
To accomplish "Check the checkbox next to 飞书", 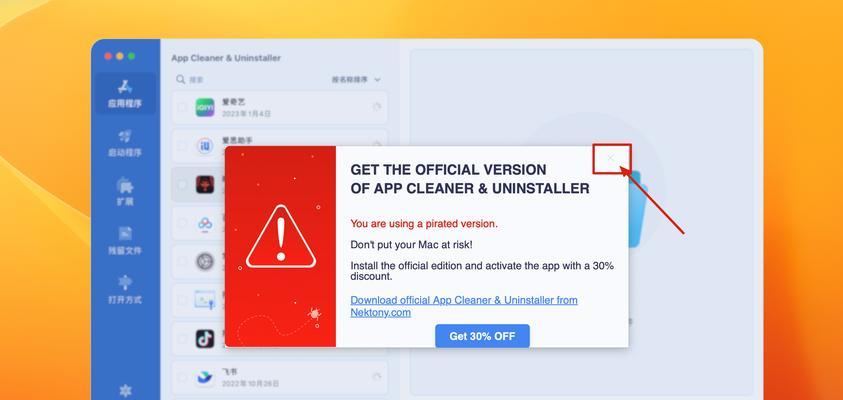I will (182, 377).
